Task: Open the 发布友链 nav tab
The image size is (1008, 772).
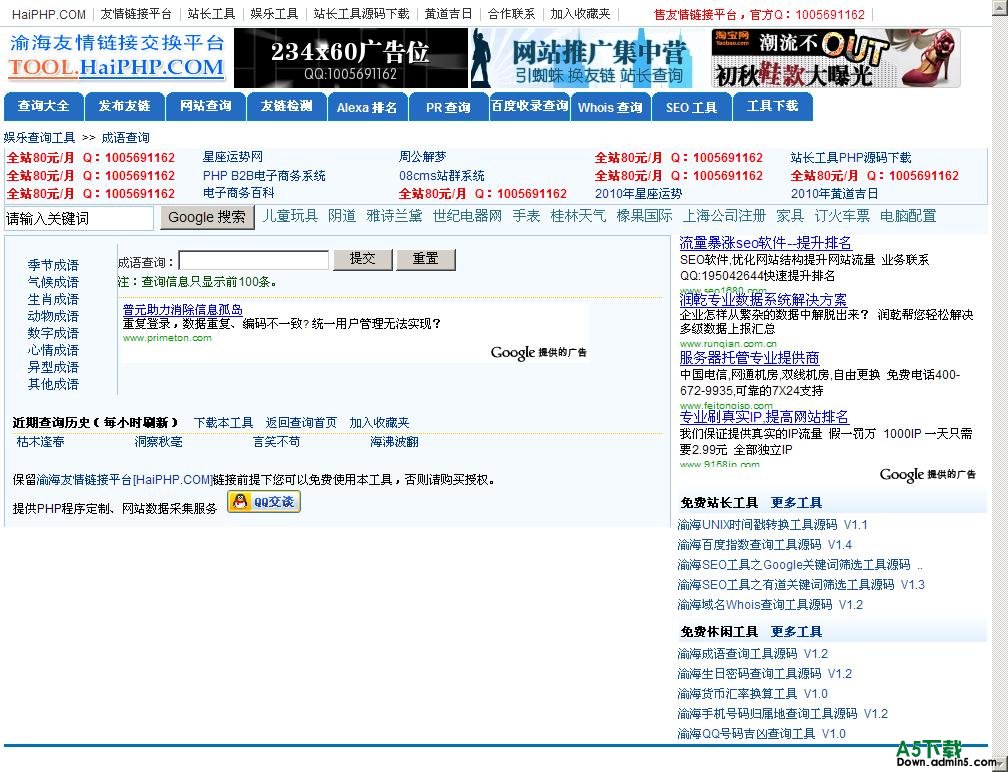Action: (x=124, y=107)
